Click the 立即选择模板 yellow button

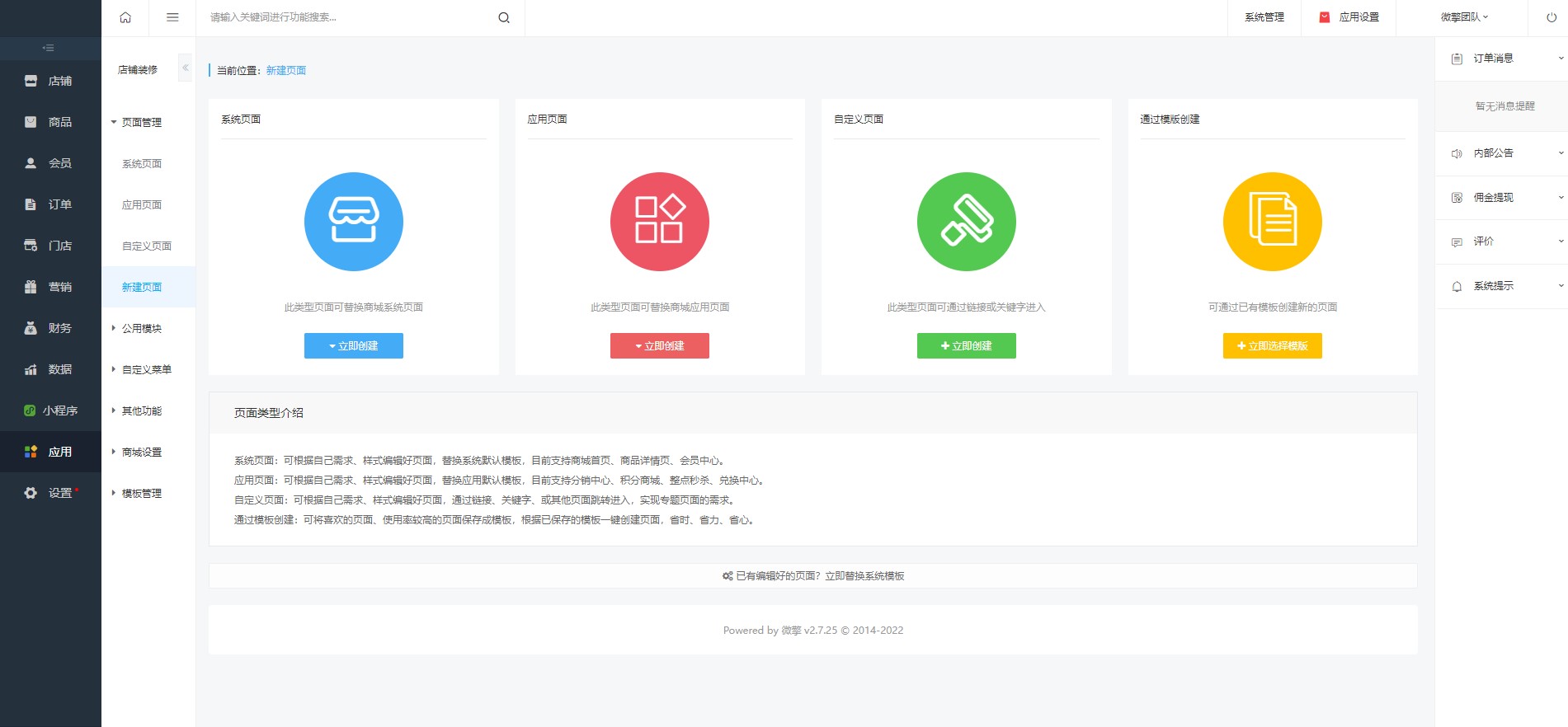[x=1272, y=346]
